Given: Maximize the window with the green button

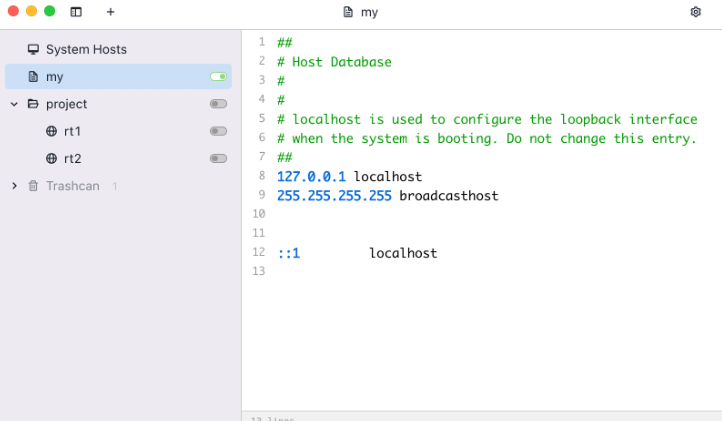Looking at the screenshot, I should pos(49,11).
